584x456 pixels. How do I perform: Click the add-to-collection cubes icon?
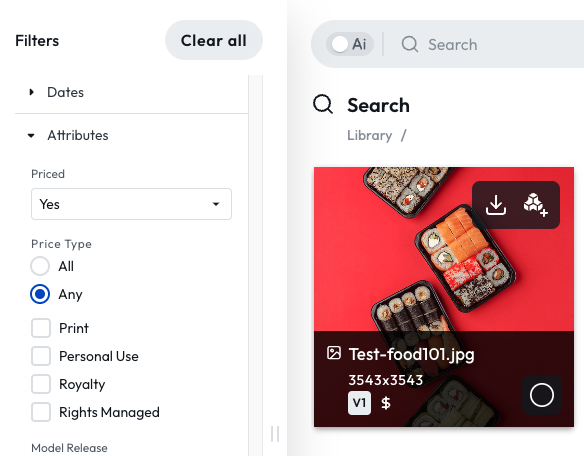click(535, 205)
